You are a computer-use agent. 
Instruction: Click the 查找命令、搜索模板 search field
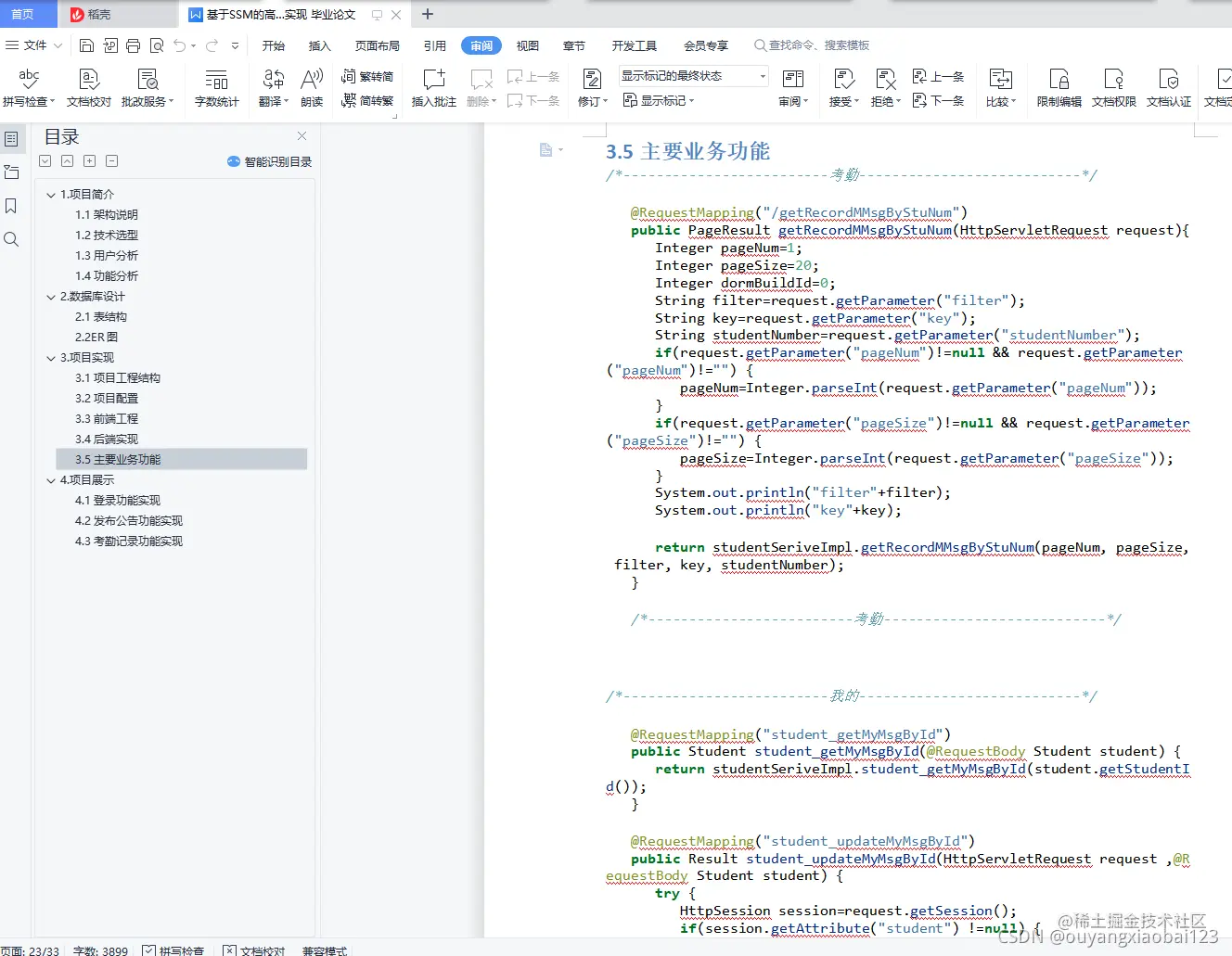(812, 45)
